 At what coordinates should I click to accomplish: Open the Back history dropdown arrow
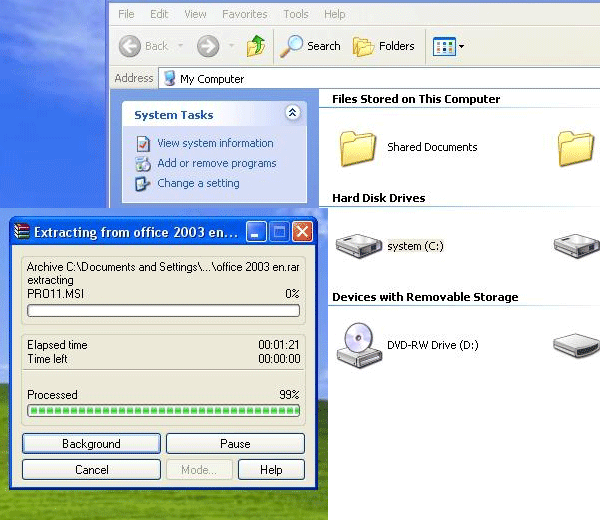180,46
